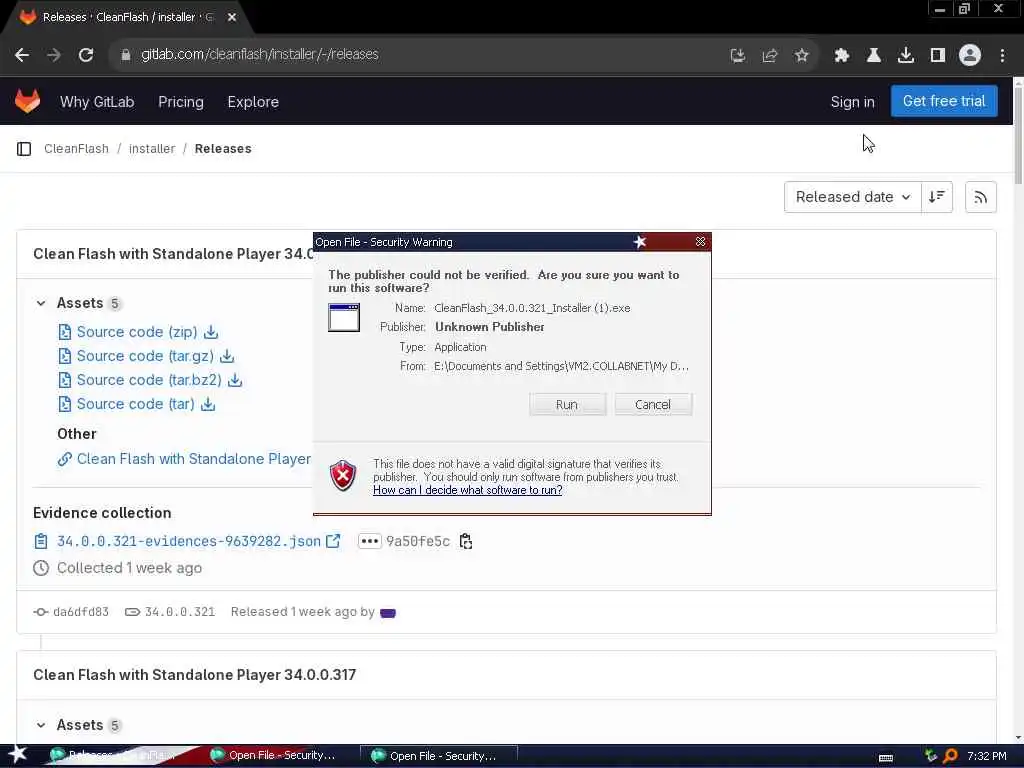
Task: Click the Chrome Labs flask icon
Action: click(x=874, y=56)
